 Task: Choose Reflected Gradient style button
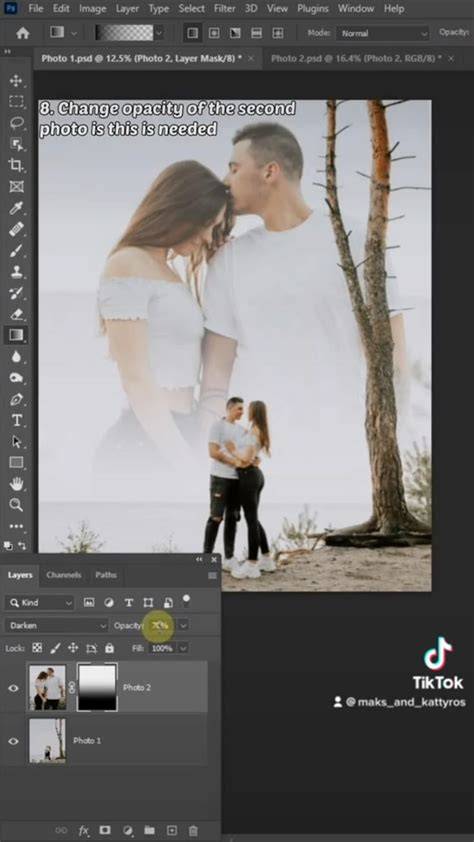click(x=257, y=33)
